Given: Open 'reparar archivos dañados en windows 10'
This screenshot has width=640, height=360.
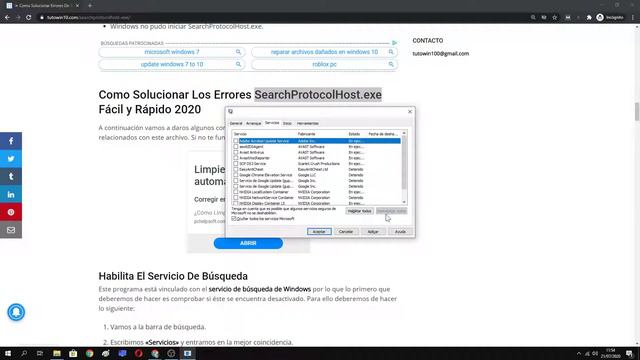Looking at the screenshot, I should pyautogui.click(x=324, y=52).
